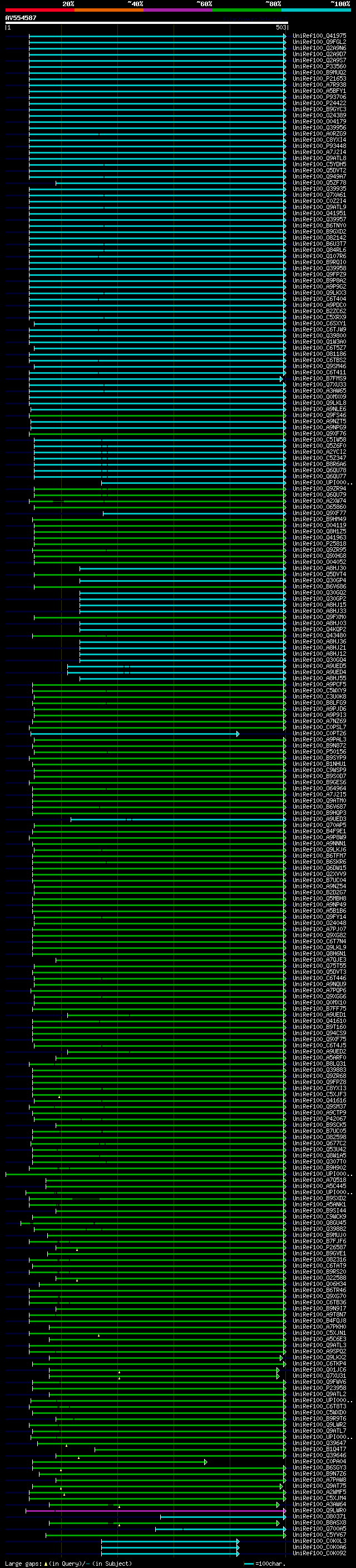Select the UniRef100_Q70AP5 label
Image resolution: width=356 pixels, height=1568 pixels.
tap(319, 825)
